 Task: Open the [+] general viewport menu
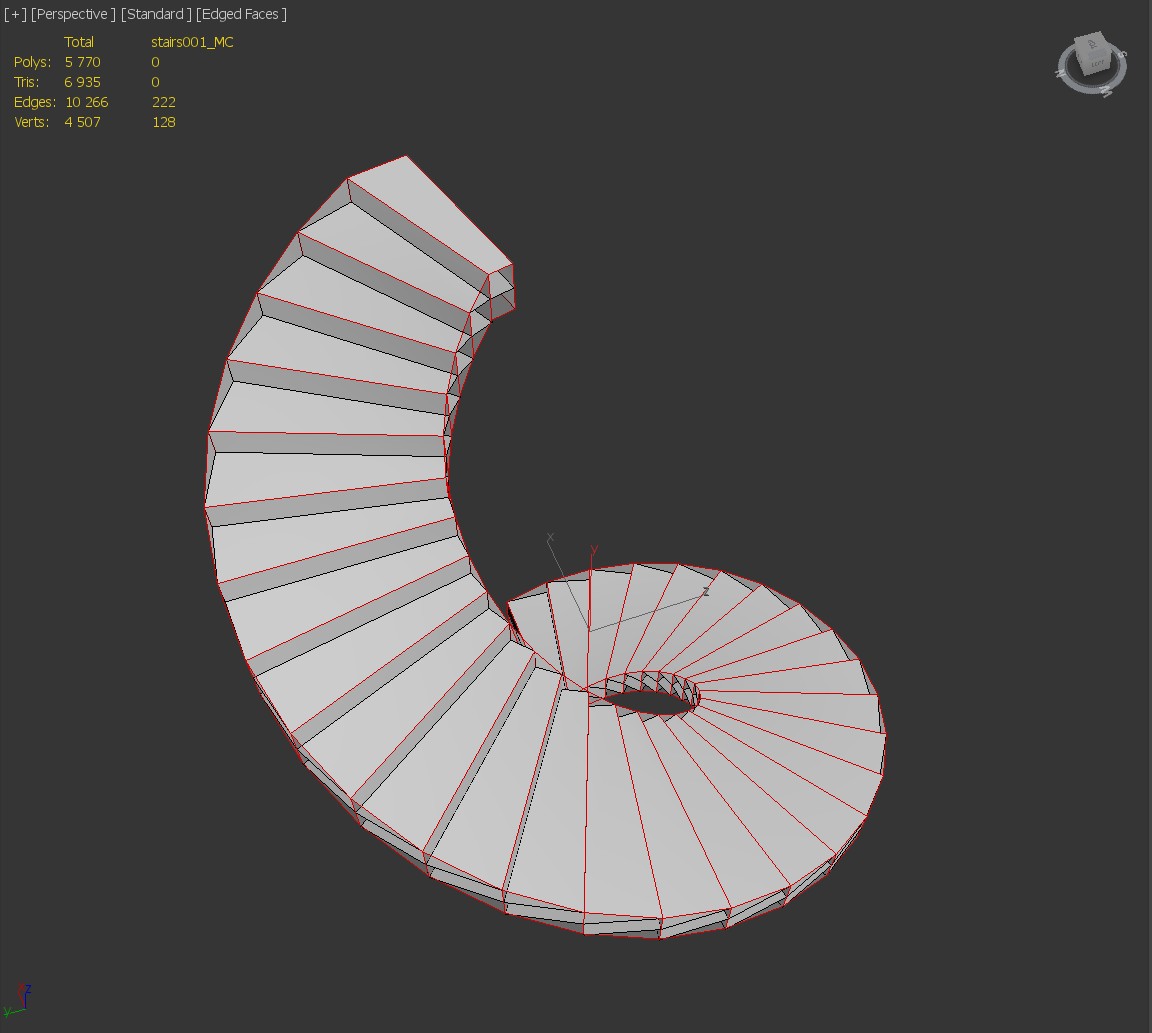point(15,14)
